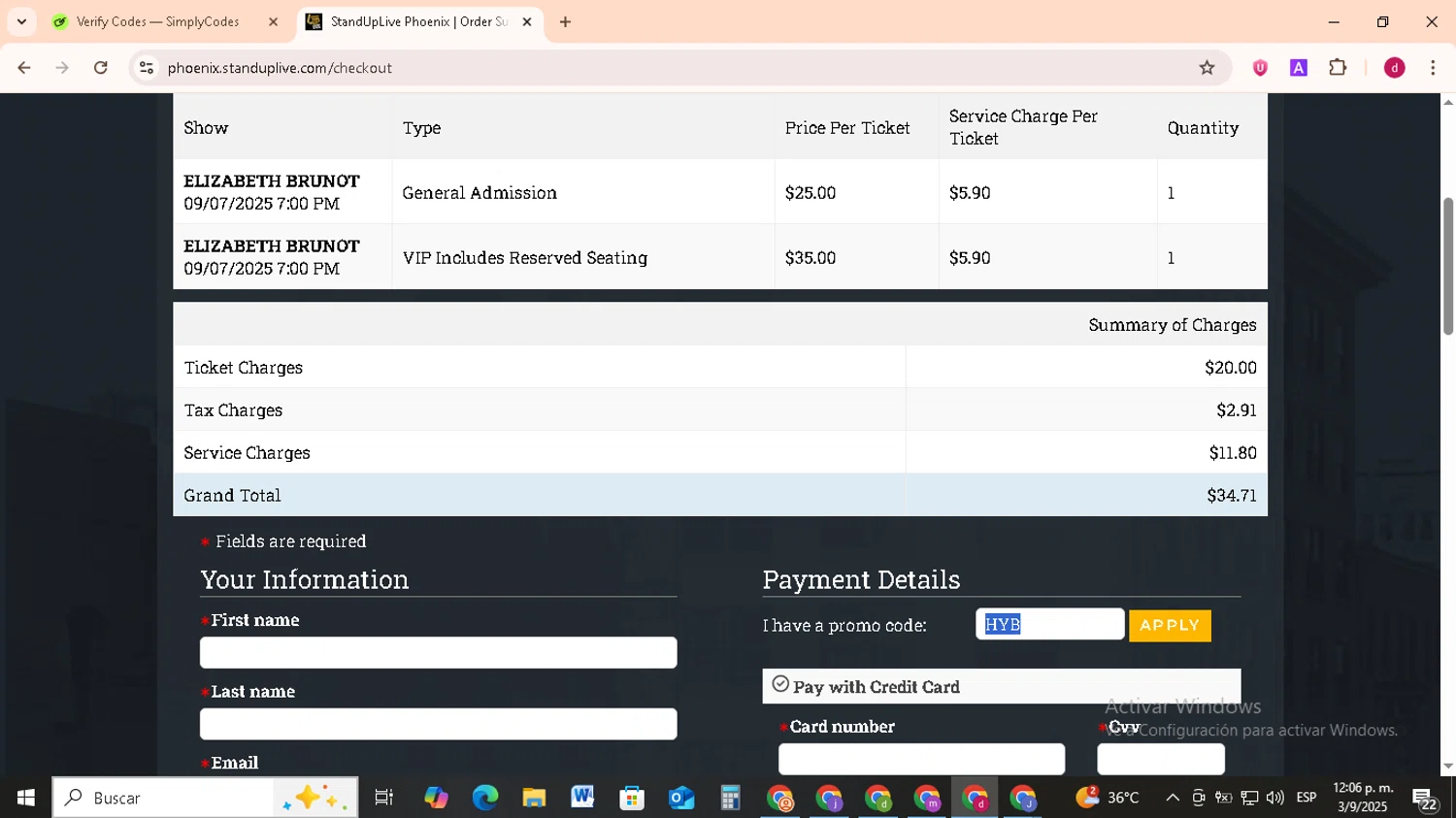Open the Chrome three-dot menu
This screenshot has width=1456, height=818.
[x=1433, y=68]
